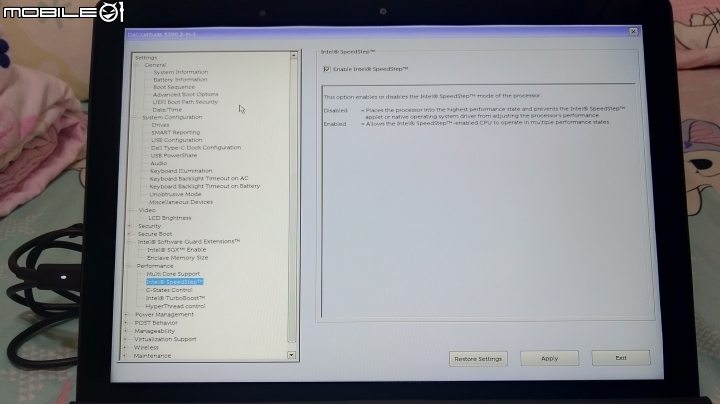Image resolution: width=720 pixels, height=404 pixels.
Task: Select Dell Type-C Dock Configuration
Action: point(196,148)
